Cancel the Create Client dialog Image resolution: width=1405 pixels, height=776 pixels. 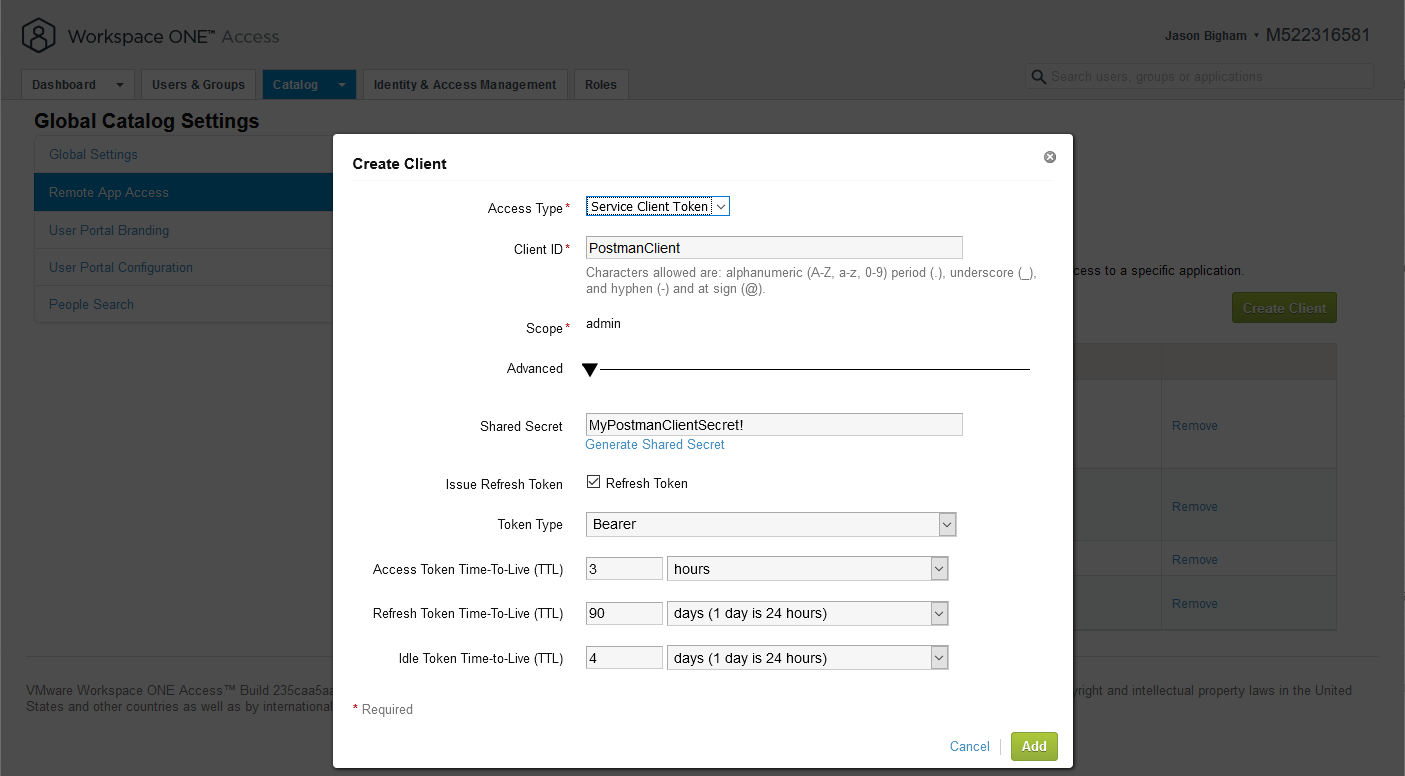[968, 746]
